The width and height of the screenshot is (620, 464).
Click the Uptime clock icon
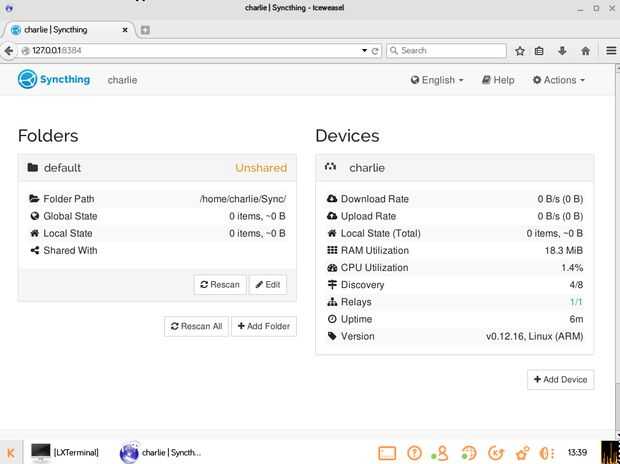click(x=332, y=319)
